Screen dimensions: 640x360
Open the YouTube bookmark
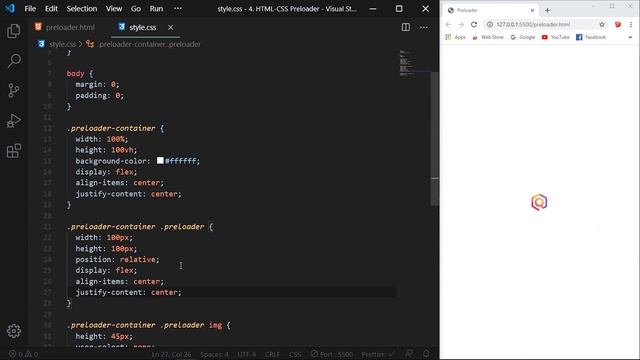coord(555,37)
